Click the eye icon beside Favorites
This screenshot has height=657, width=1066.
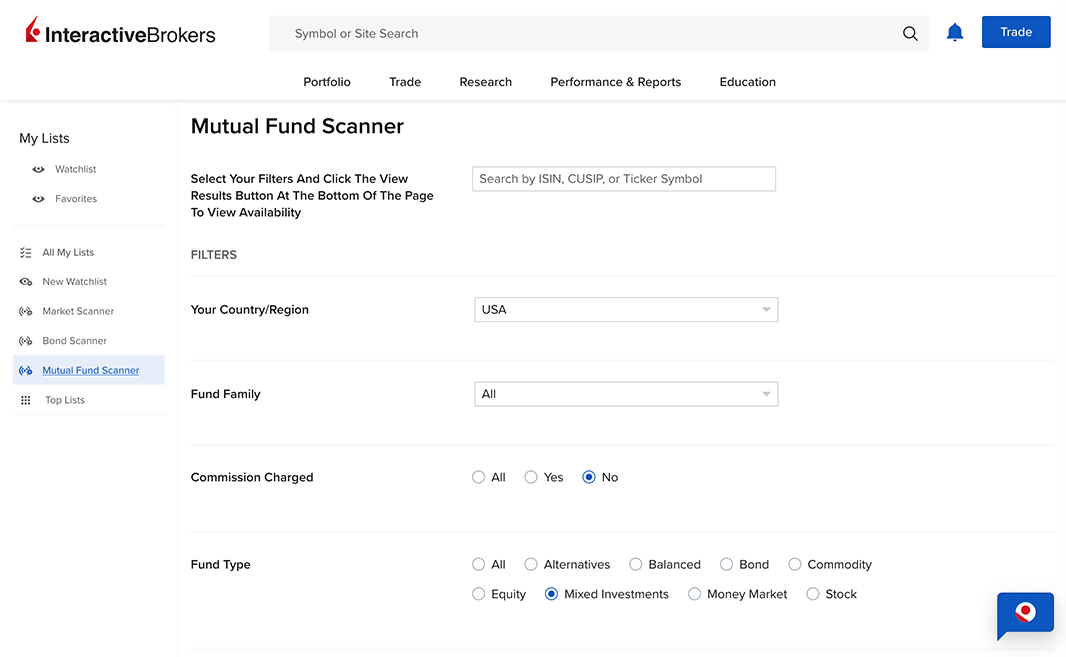click(38, 199)
